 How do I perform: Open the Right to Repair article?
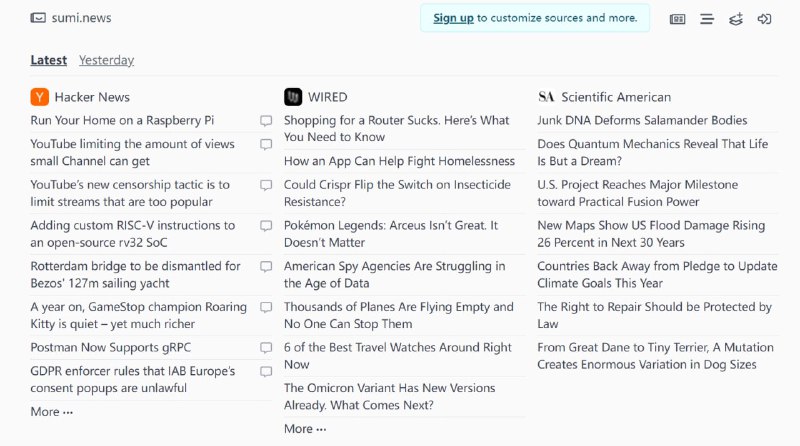pos(654,315)
